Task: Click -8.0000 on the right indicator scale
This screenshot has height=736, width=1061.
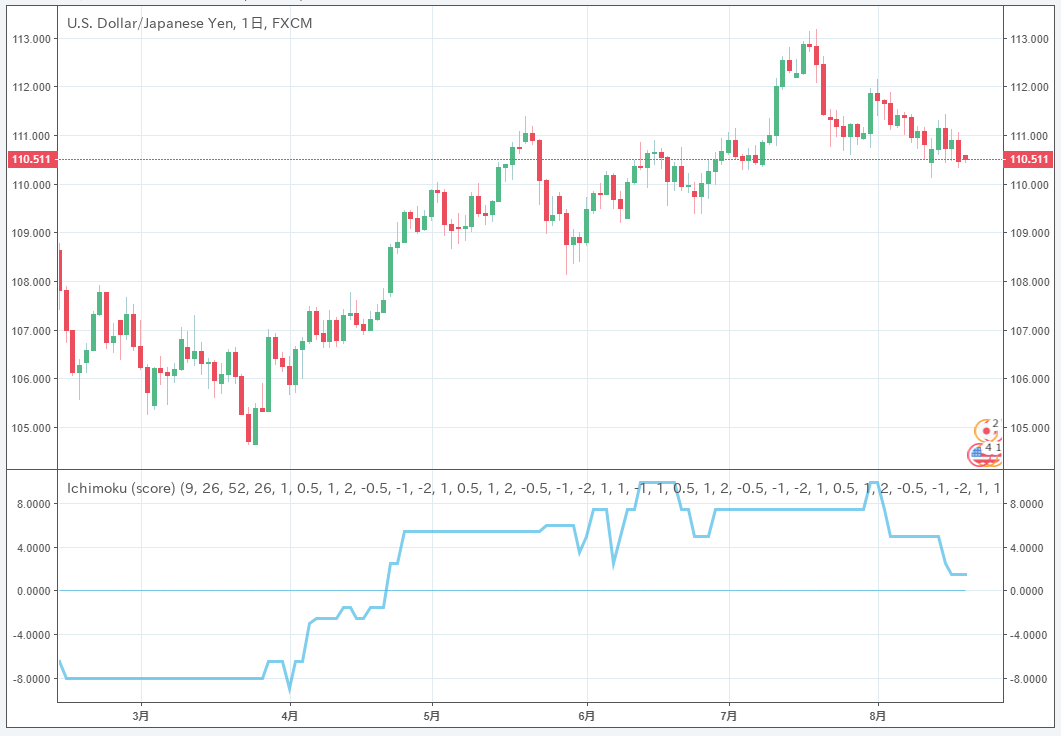Action: [x=1029, y=680]
